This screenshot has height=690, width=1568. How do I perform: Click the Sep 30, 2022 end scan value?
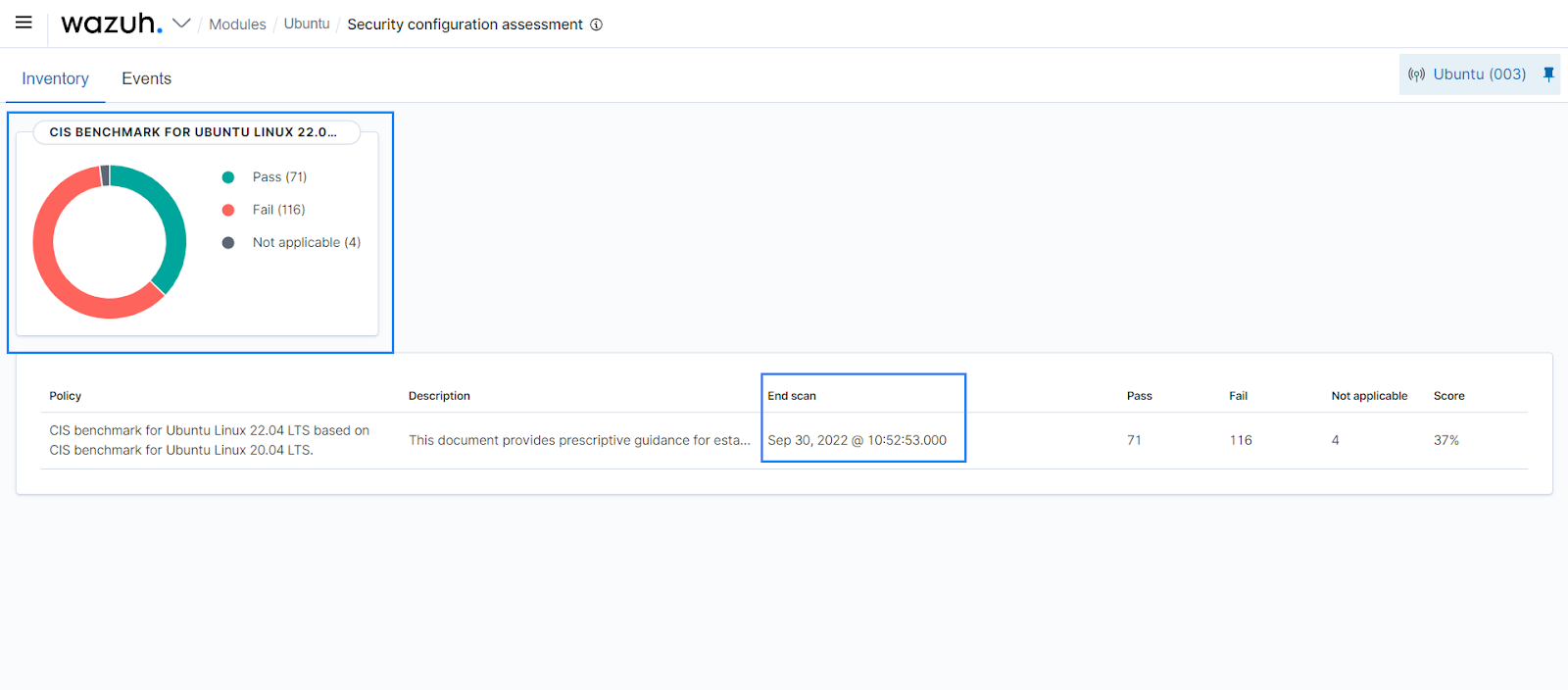click(857, 440)
